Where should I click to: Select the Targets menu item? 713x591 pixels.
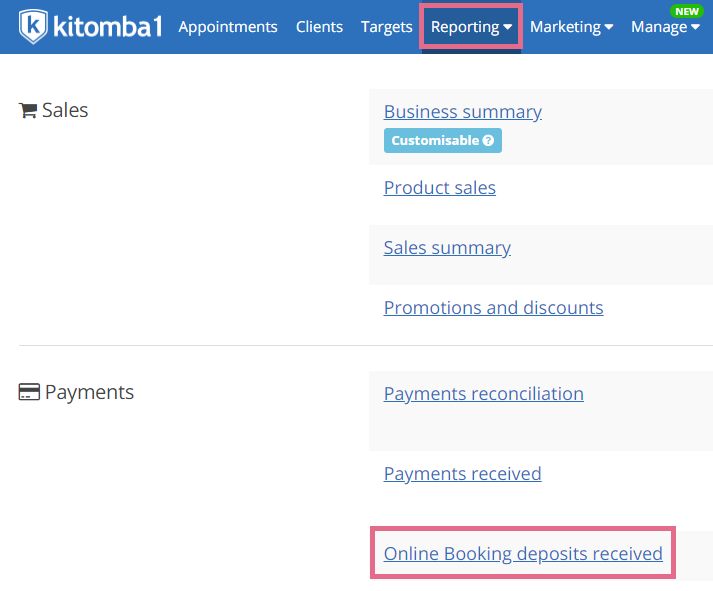pos(387,27)
